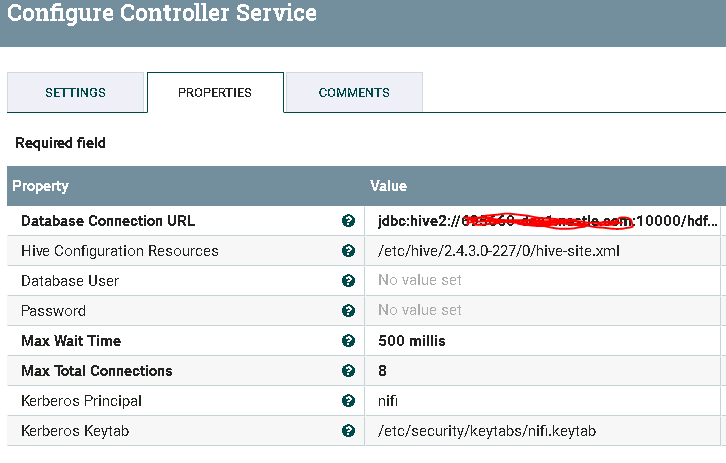Edit the 500 millis wait time value
The height and width of the screenshot is (463, 726).
412,341
